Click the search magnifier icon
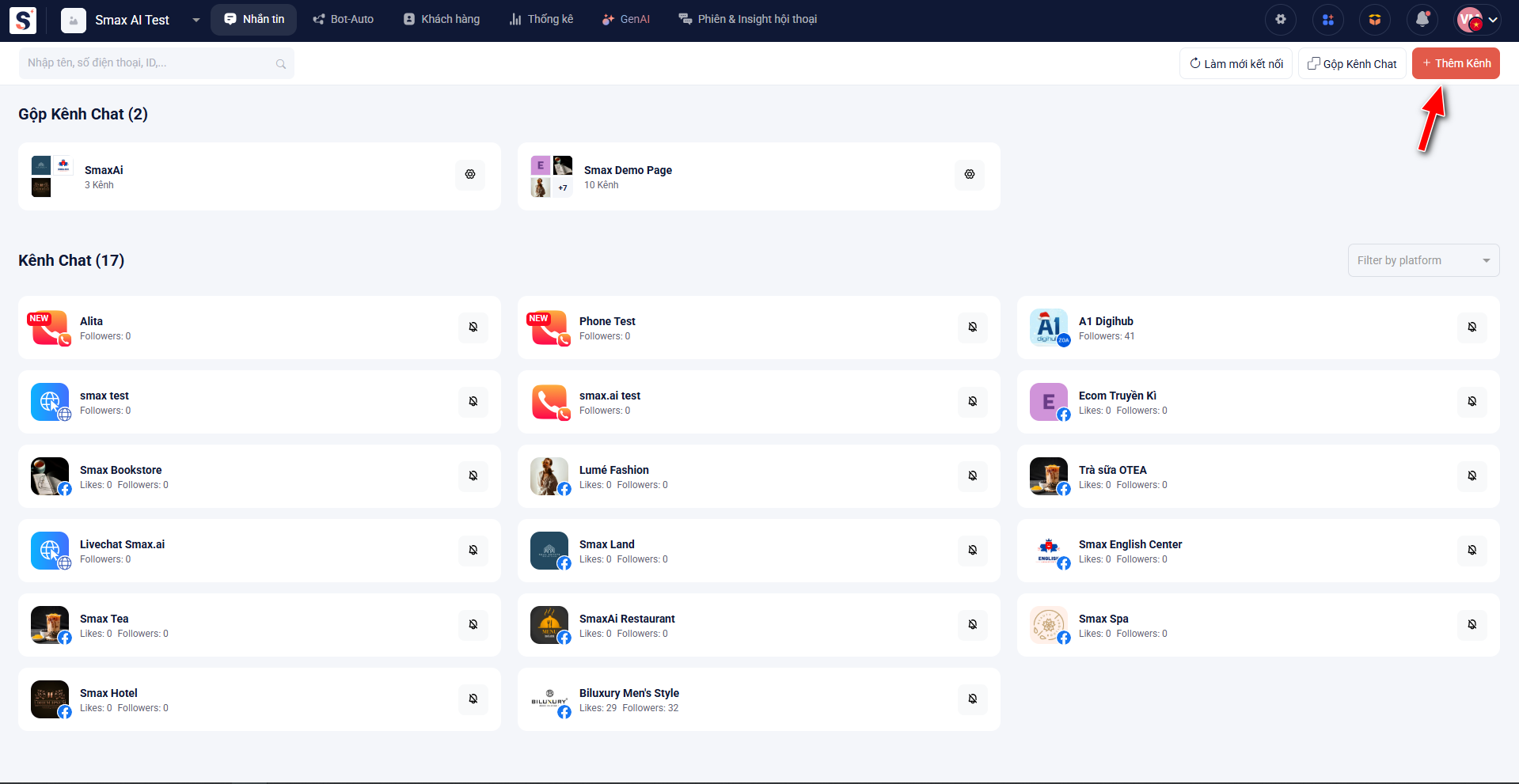 tap(281, 64)
